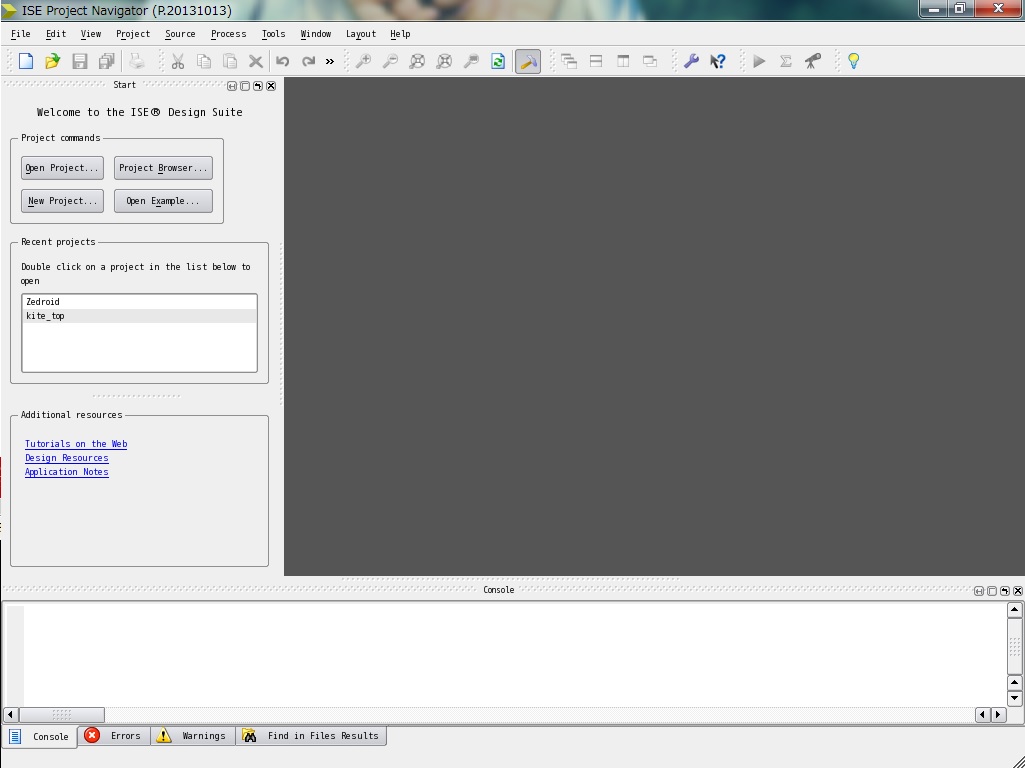Switch to the Console tab

[x=40, y=737]
